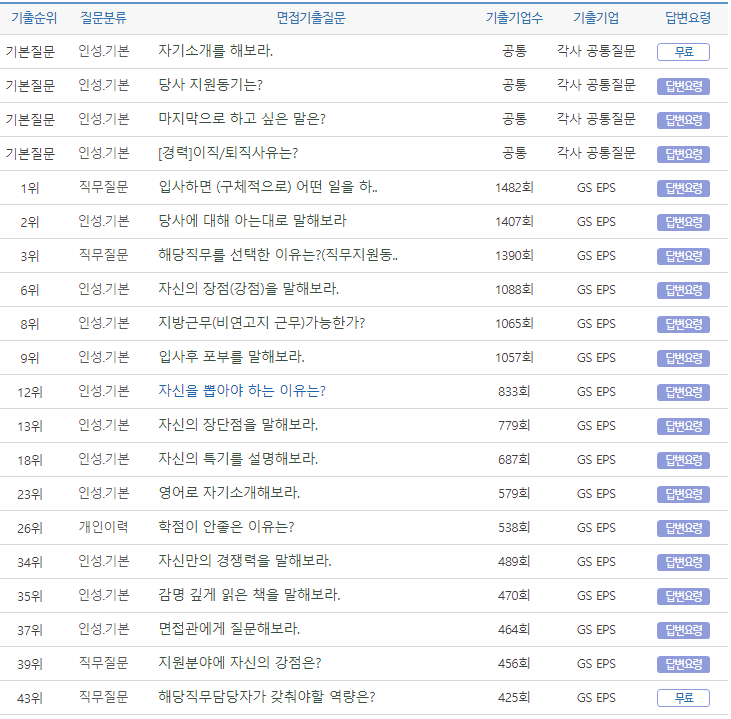Click GS EPS company in the 1위 row
Image resolution: width=731 pixels, height=719 pixels.
click(596, 188)
